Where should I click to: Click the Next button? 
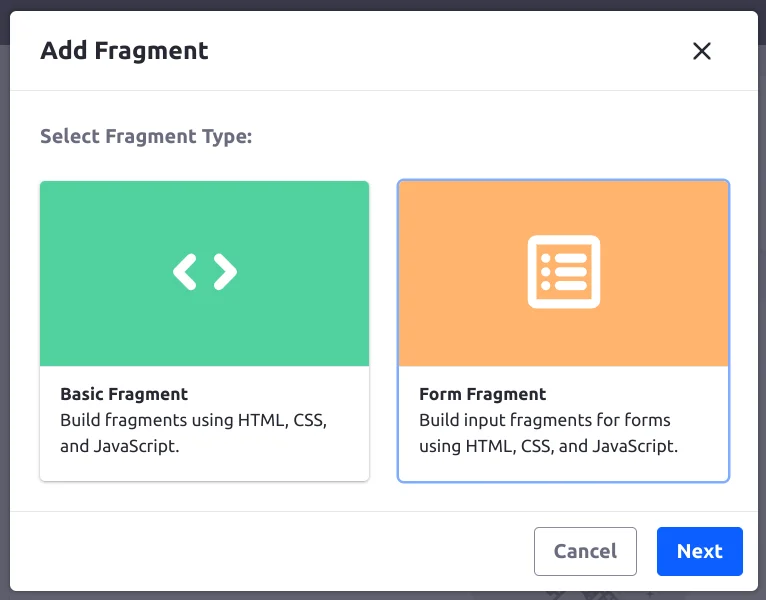click(699, 551)
